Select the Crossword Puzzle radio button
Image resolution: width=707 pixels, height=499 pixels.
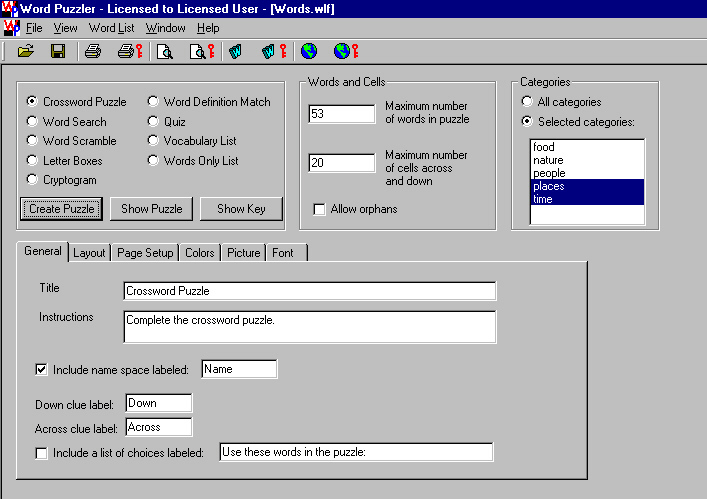[x=32, y=101]
